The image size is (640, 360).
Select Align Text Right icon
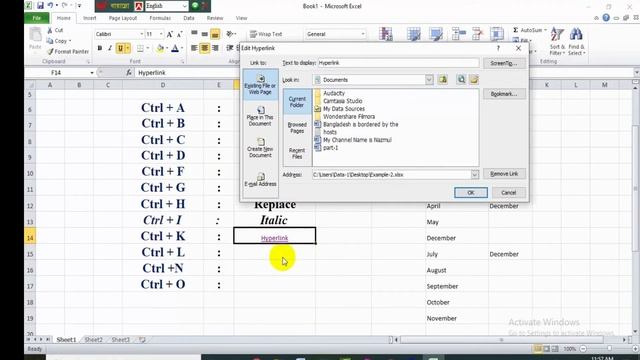(215, 48)
